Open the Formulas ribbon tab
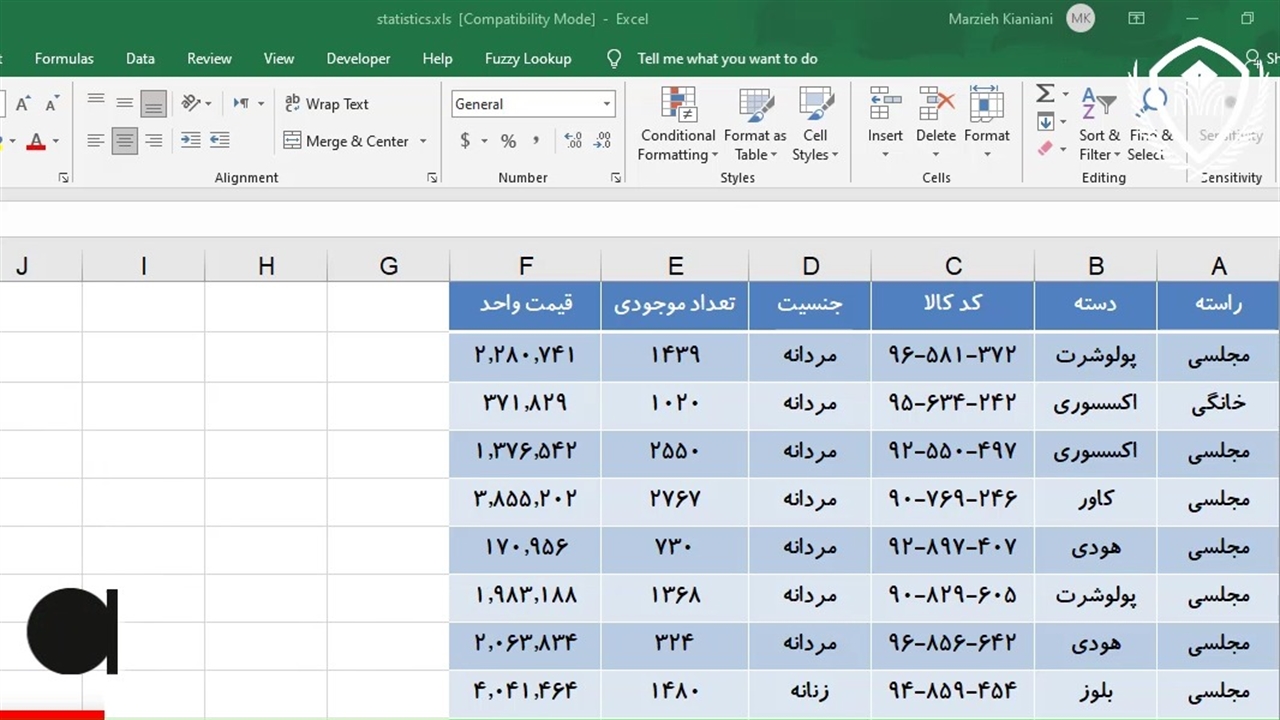Image resolution: width=1280 pixels, height=720 pixels. click(64, 59)
